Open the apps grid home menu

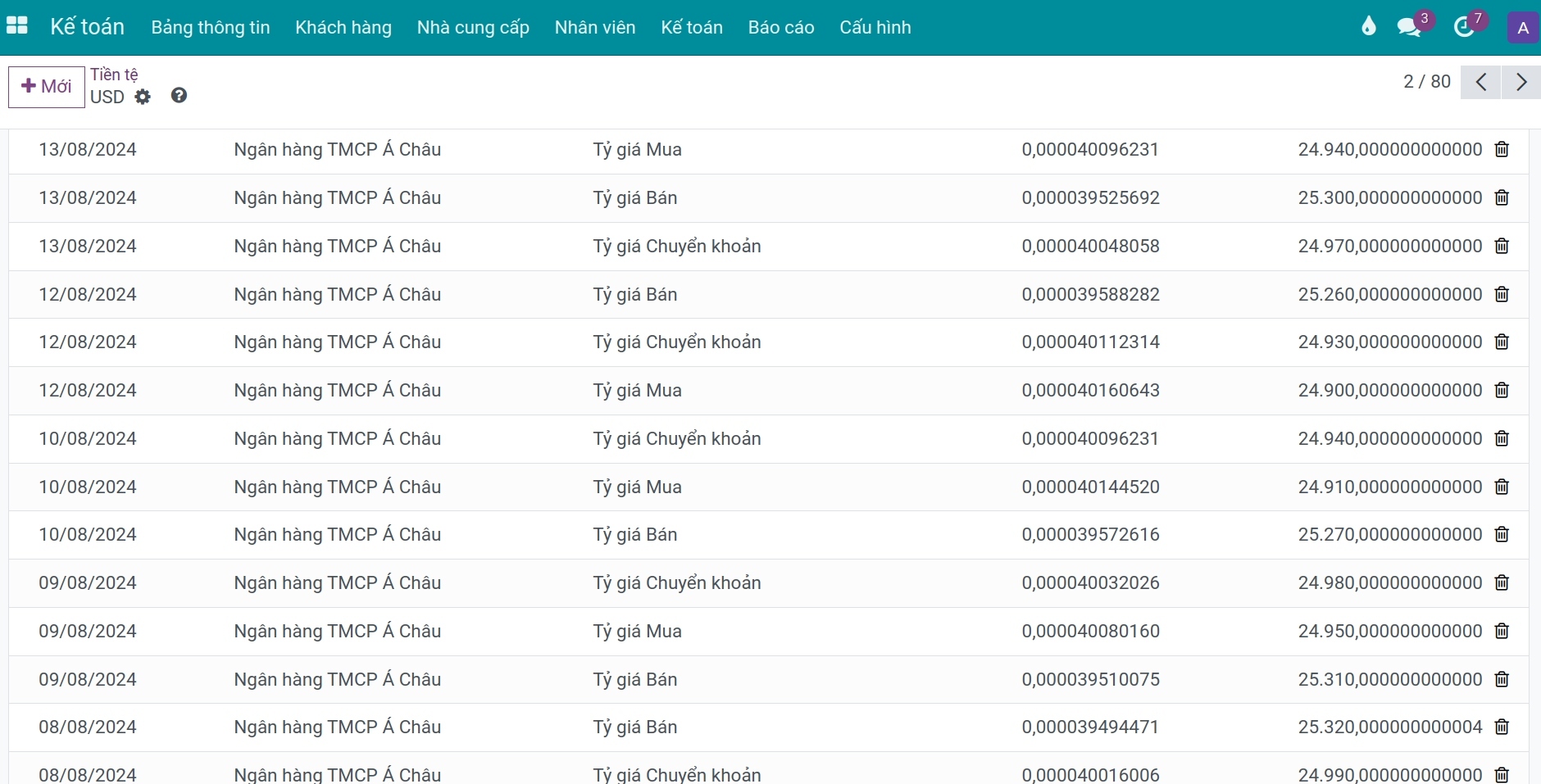(x=17, y=26)
